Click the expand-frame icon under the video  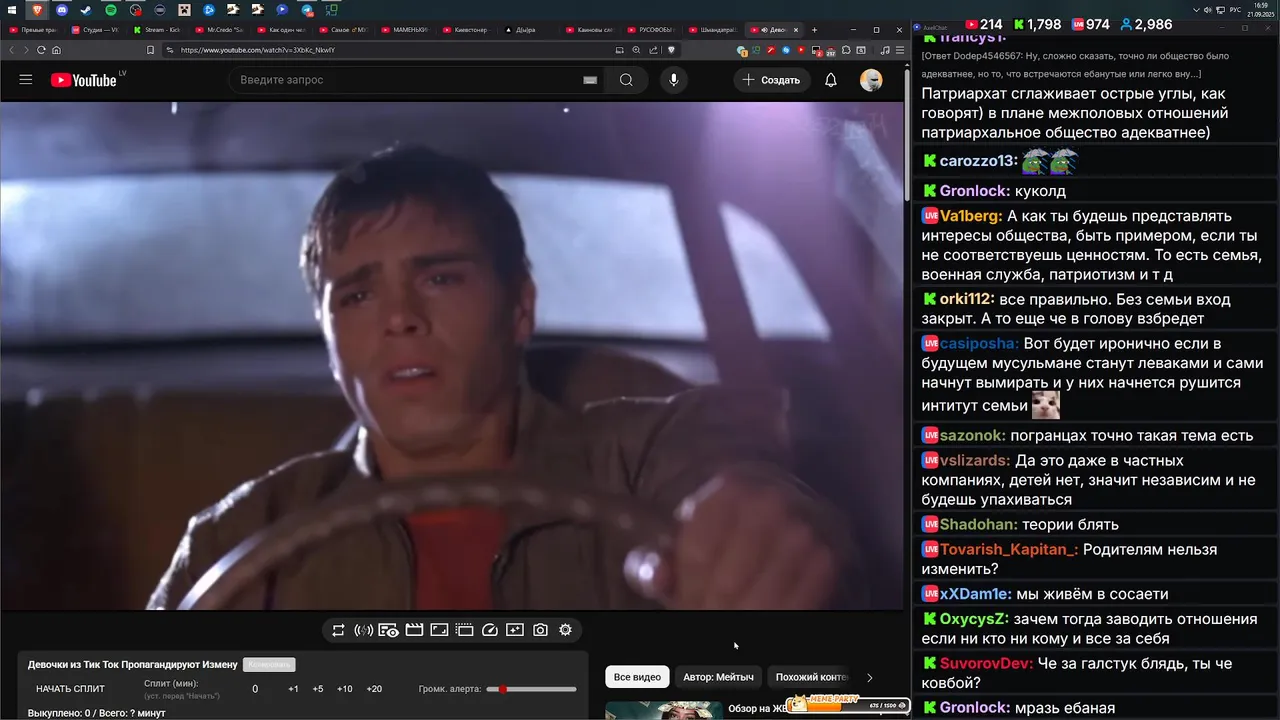point(439,630)
